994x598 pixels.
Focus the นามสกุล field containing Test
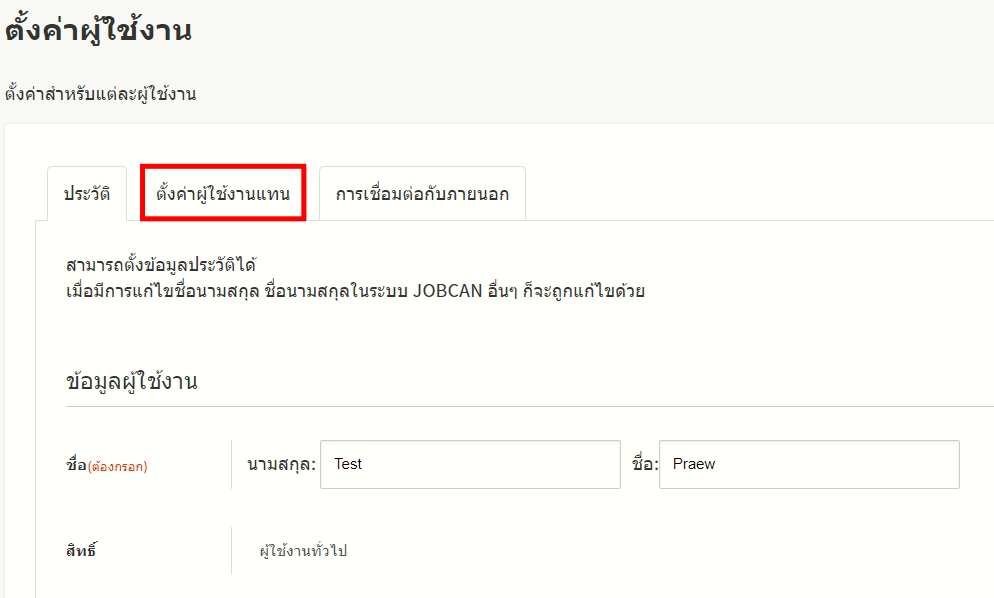tap(470, 464)
